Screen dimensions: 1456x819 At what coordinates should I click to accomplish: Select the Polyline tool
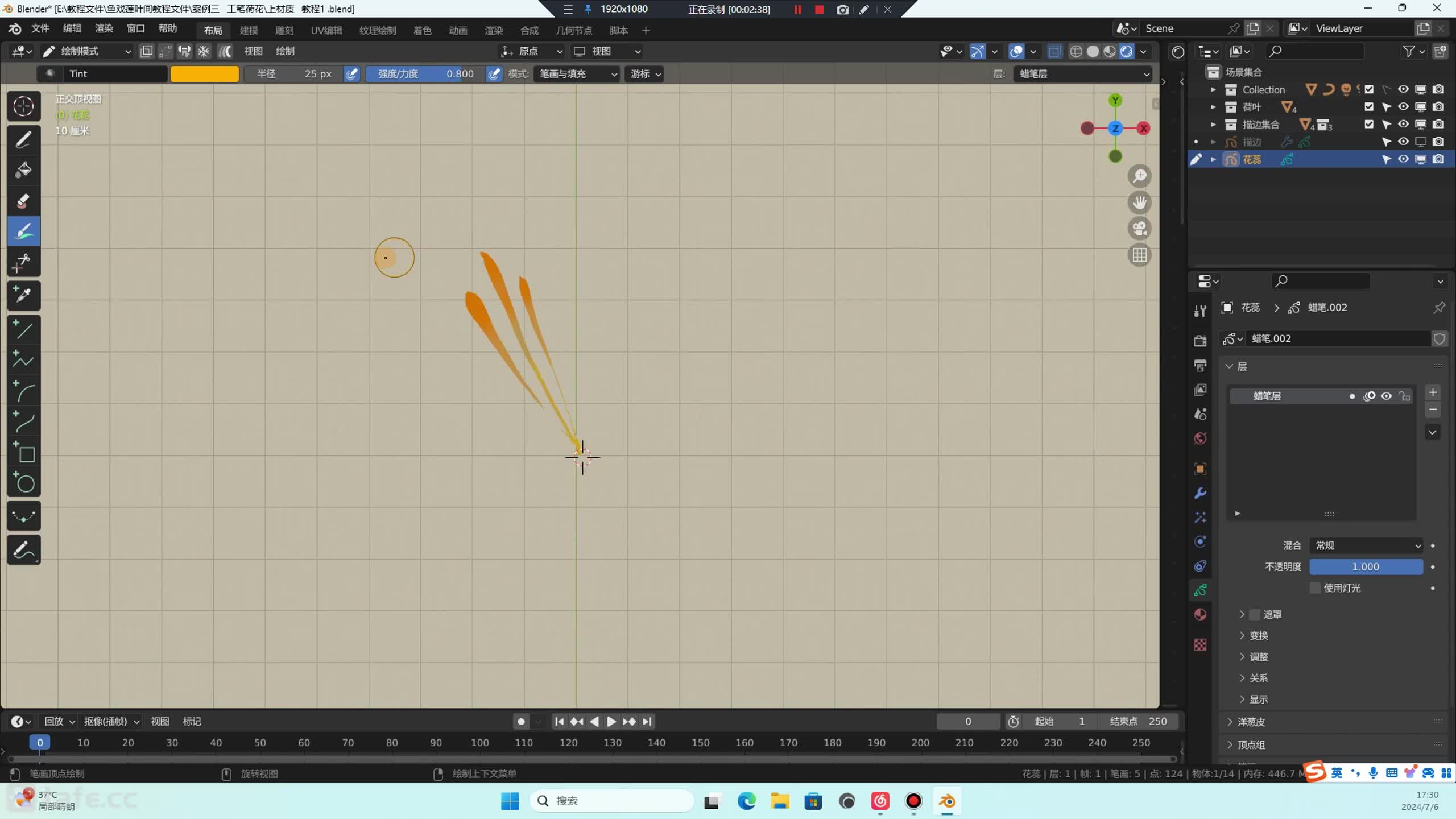click(23, 360)
